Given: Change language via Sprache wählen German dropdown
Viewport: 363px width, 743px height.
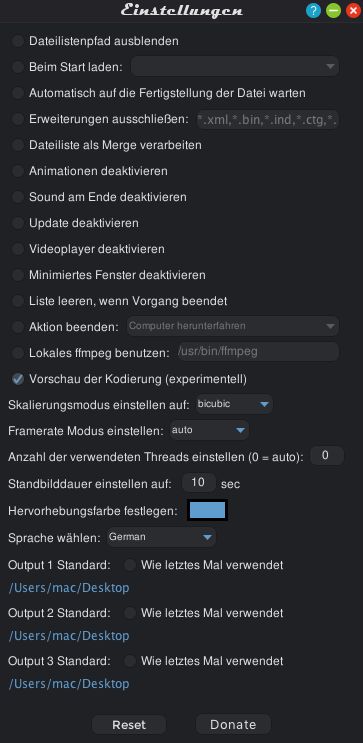Looking at the screenshot, I should click(161, 537).
